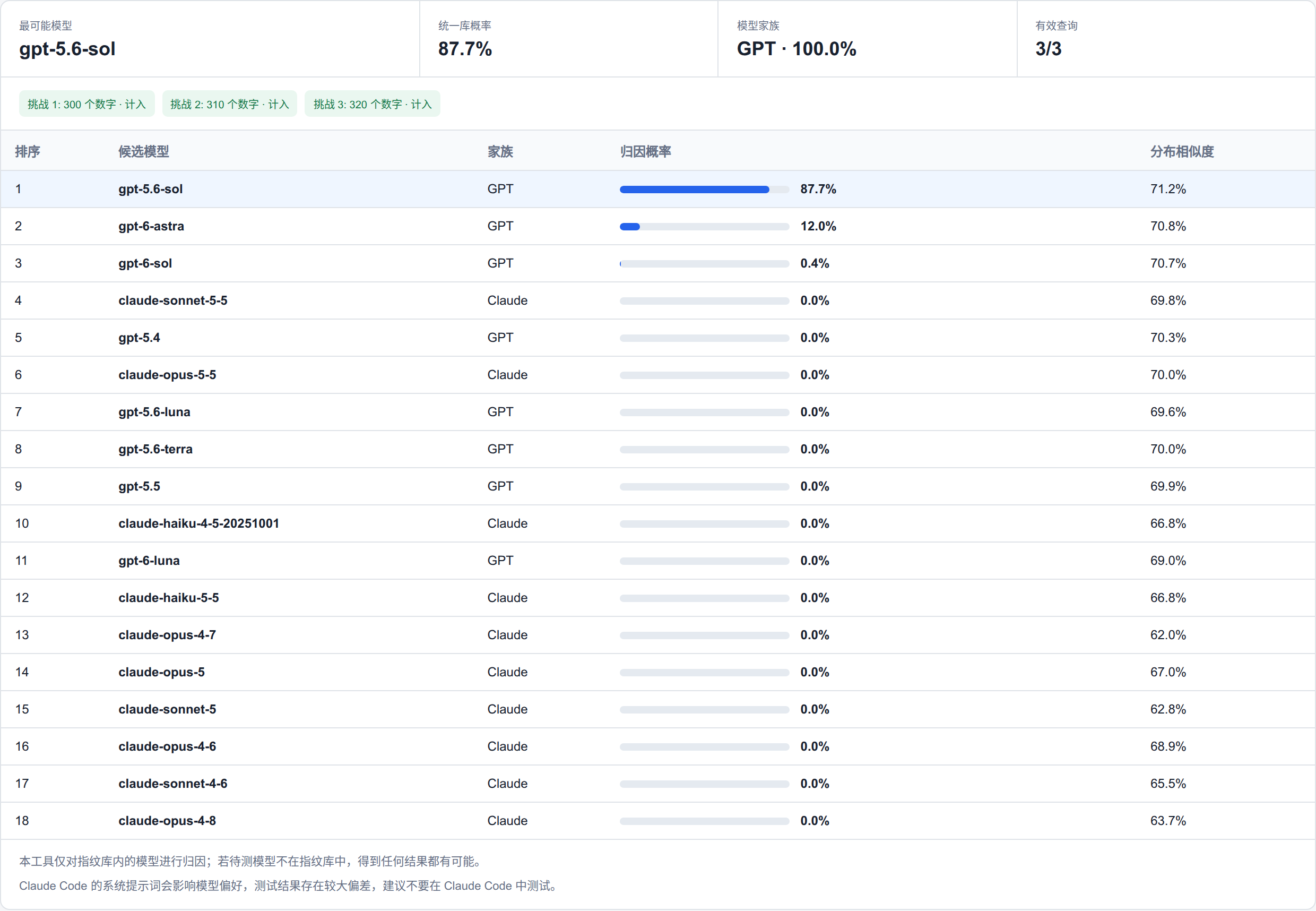Screen dimensions: 1316x911
Task: Select the claude-opus-4-6 model name
Action: [167, 745]
